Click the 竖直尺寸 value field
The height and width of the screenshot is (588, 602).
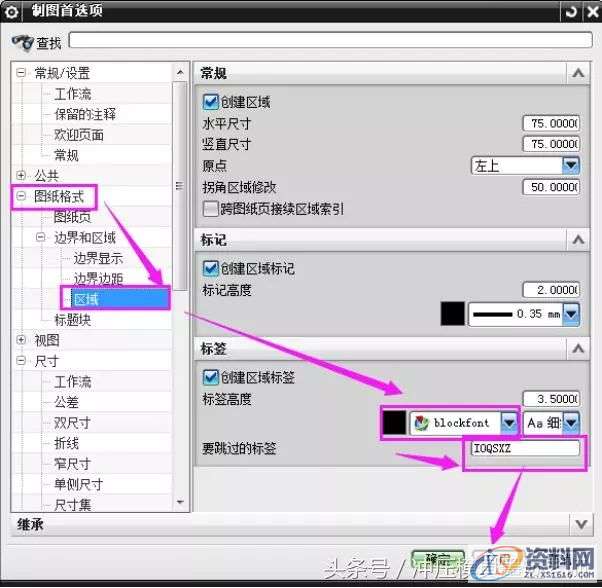click(x=551, y=144)
